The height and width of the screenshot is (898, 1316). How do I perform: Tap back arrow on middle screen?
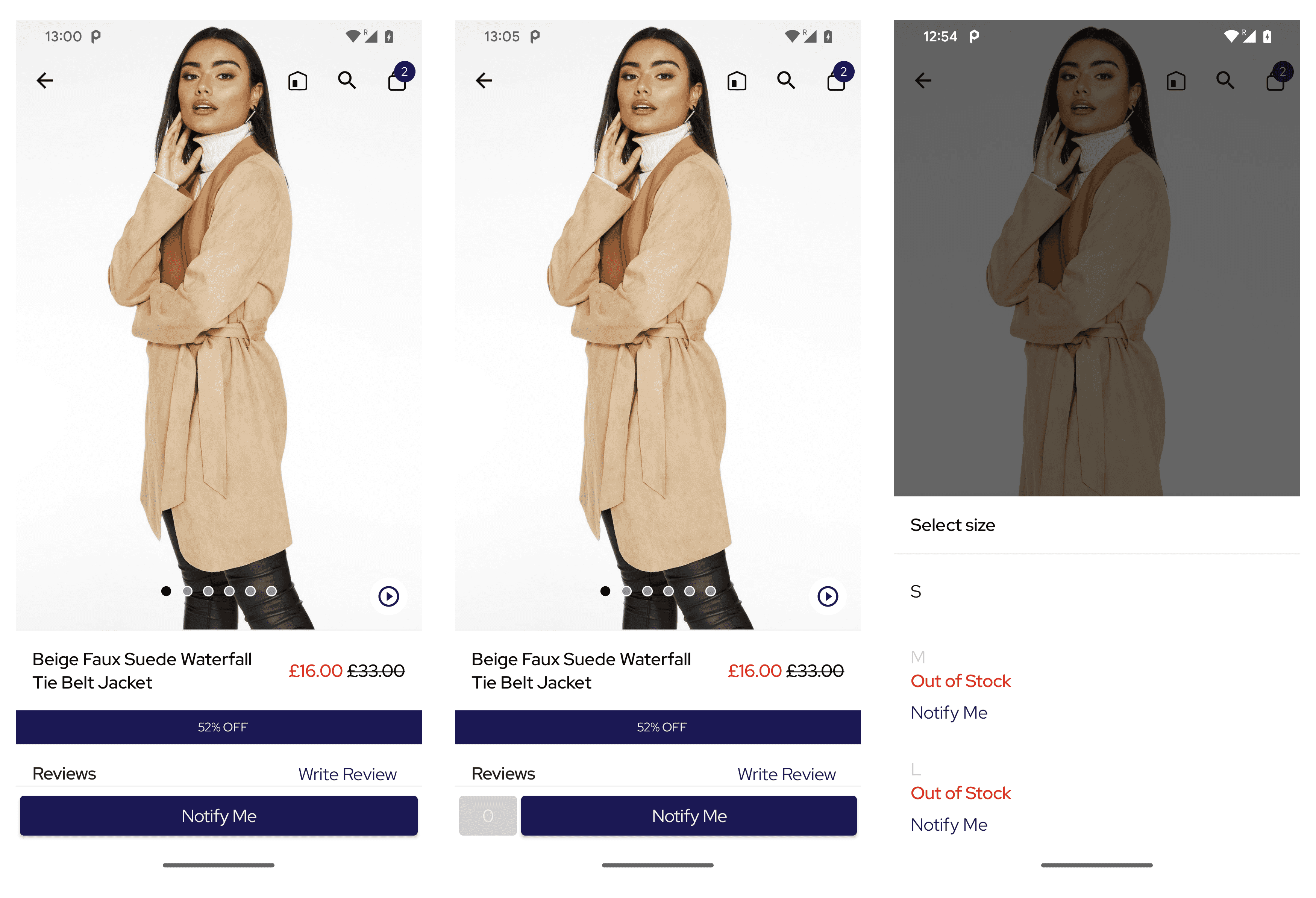pos(484,80)
